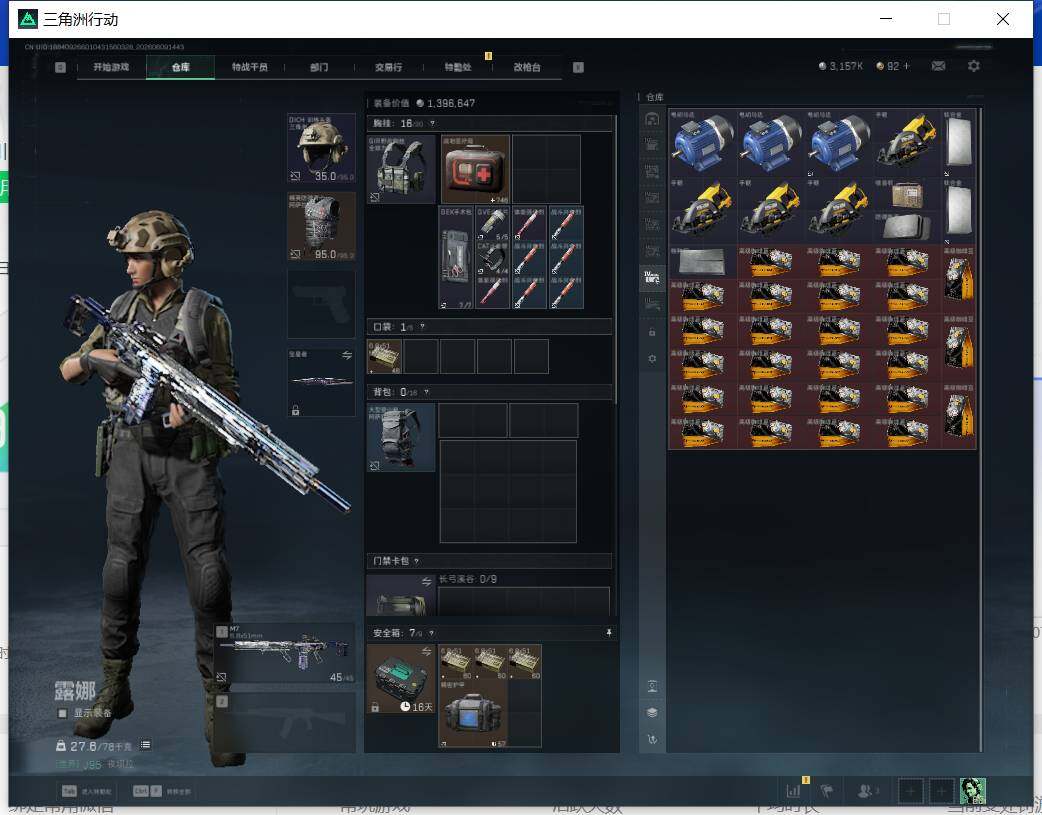Click the plus beside 92 currency
The height and width of the screenshot is (815, 1042).
[x=906, y=66]
